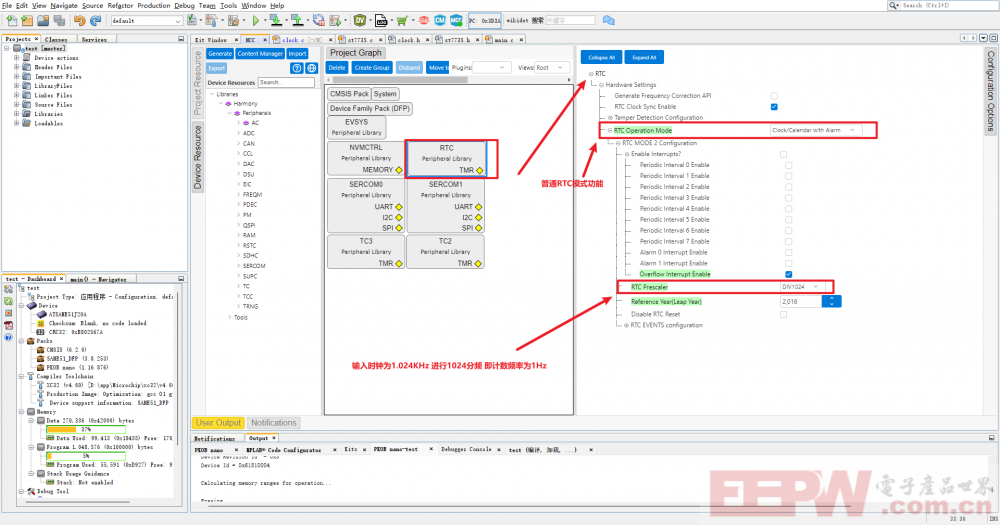Click the Read Device Memory upload icon
This screenshot has width=1000, height=525.
[297, 20]
